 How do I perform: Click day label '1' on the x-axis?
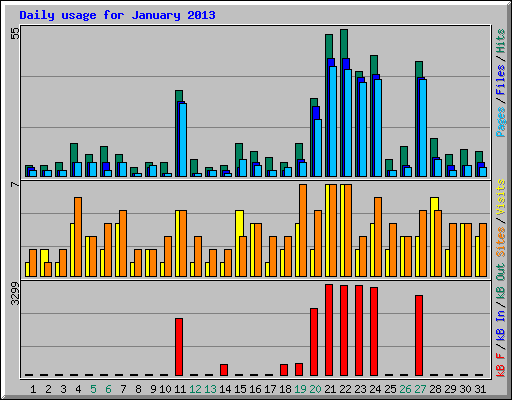[x=33, y=389]
